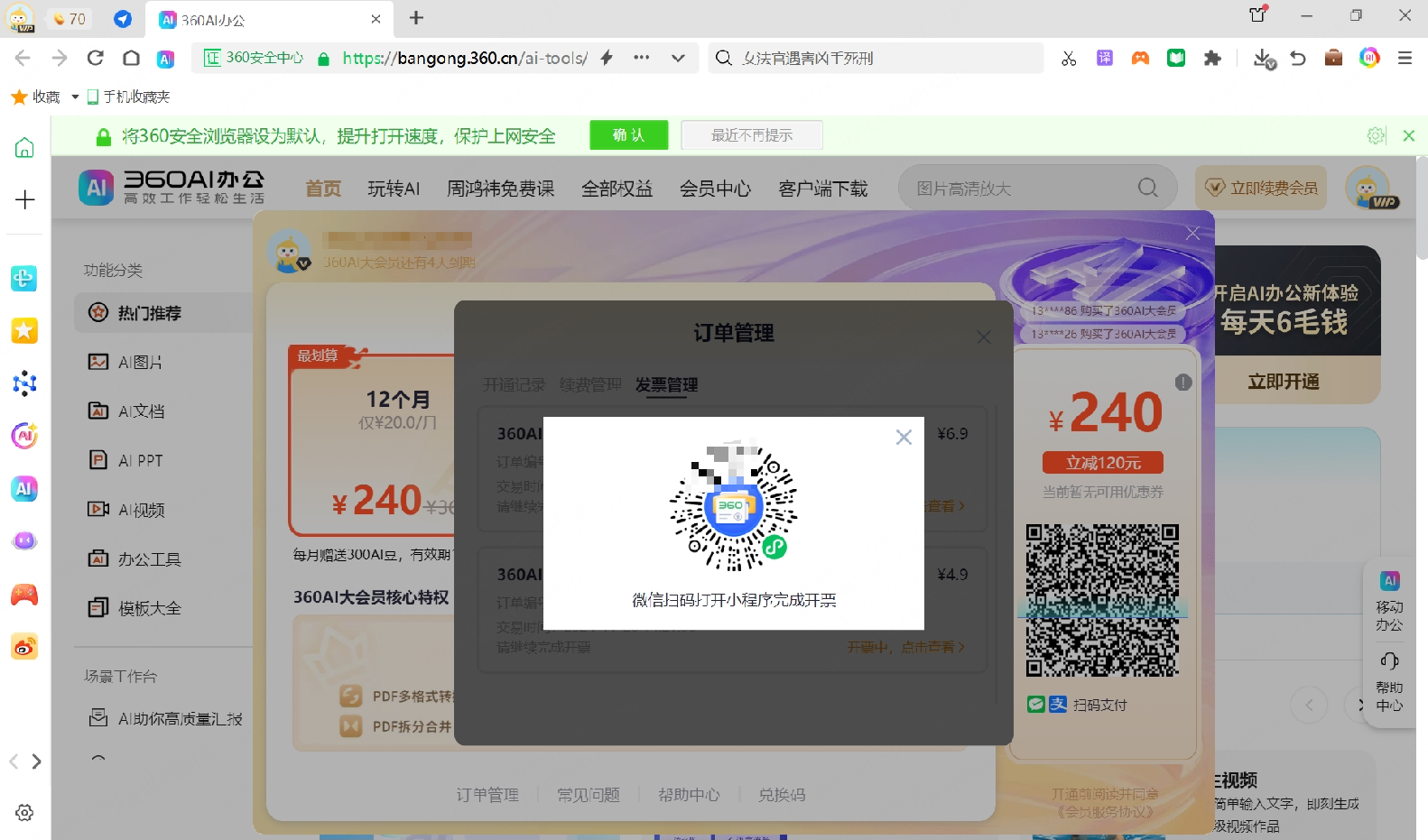Open the browser hamburger main menu
The image size is (1428, 840).
point(1405,59)
